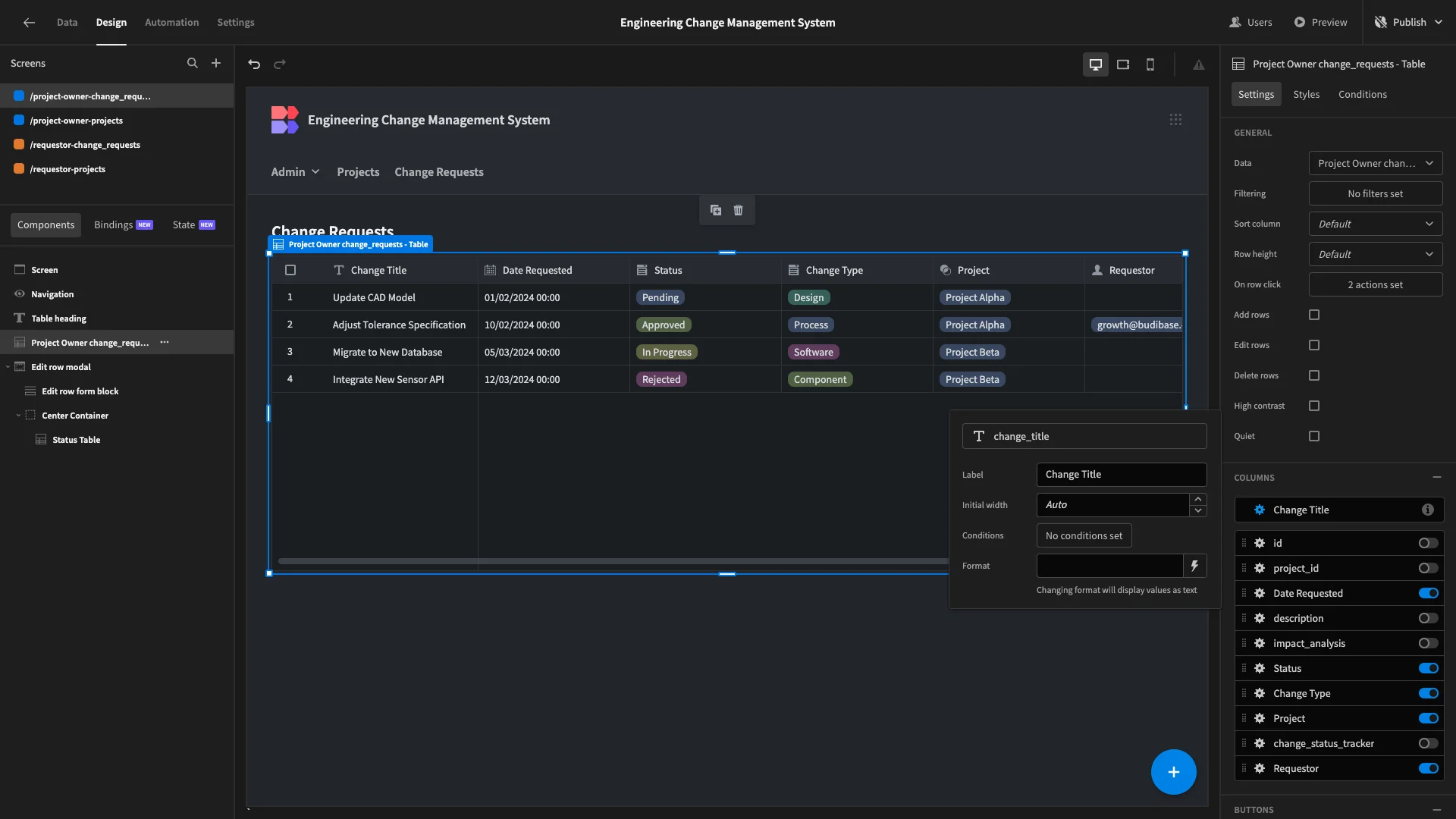The image size is (1456, 819).
Task: Duplicate the selected table component
Action: [716, 210]
